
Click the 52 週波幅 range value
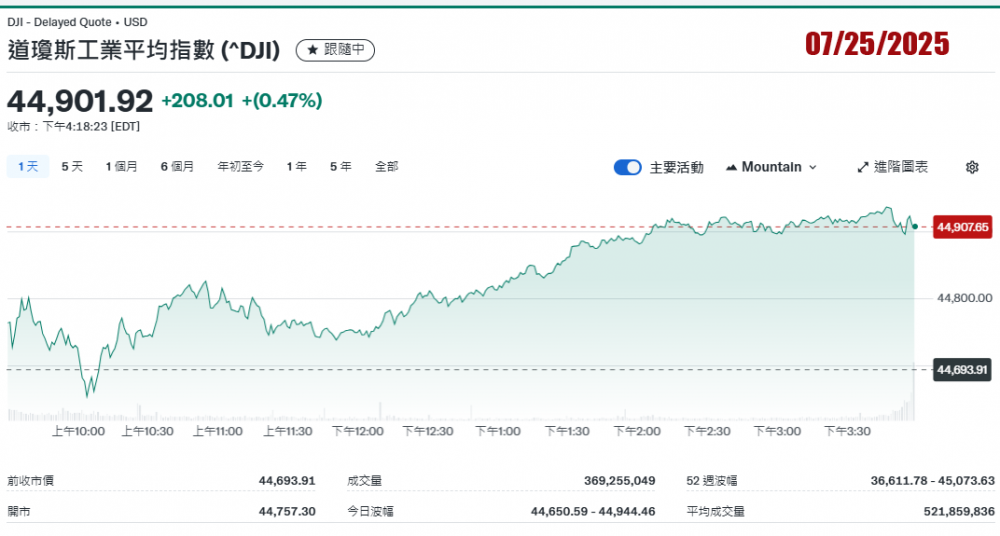pyautogui.click(x=932, y=481)
